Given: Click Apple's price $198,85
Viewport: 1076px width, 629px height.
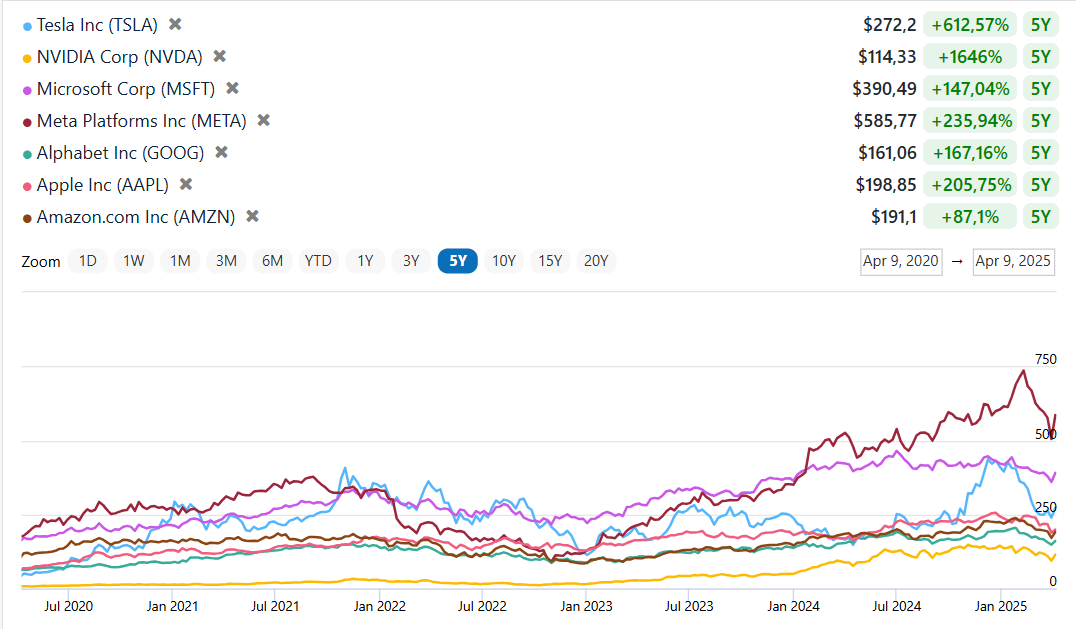Looking at the screenshot, I should click(x=886, y=185).
